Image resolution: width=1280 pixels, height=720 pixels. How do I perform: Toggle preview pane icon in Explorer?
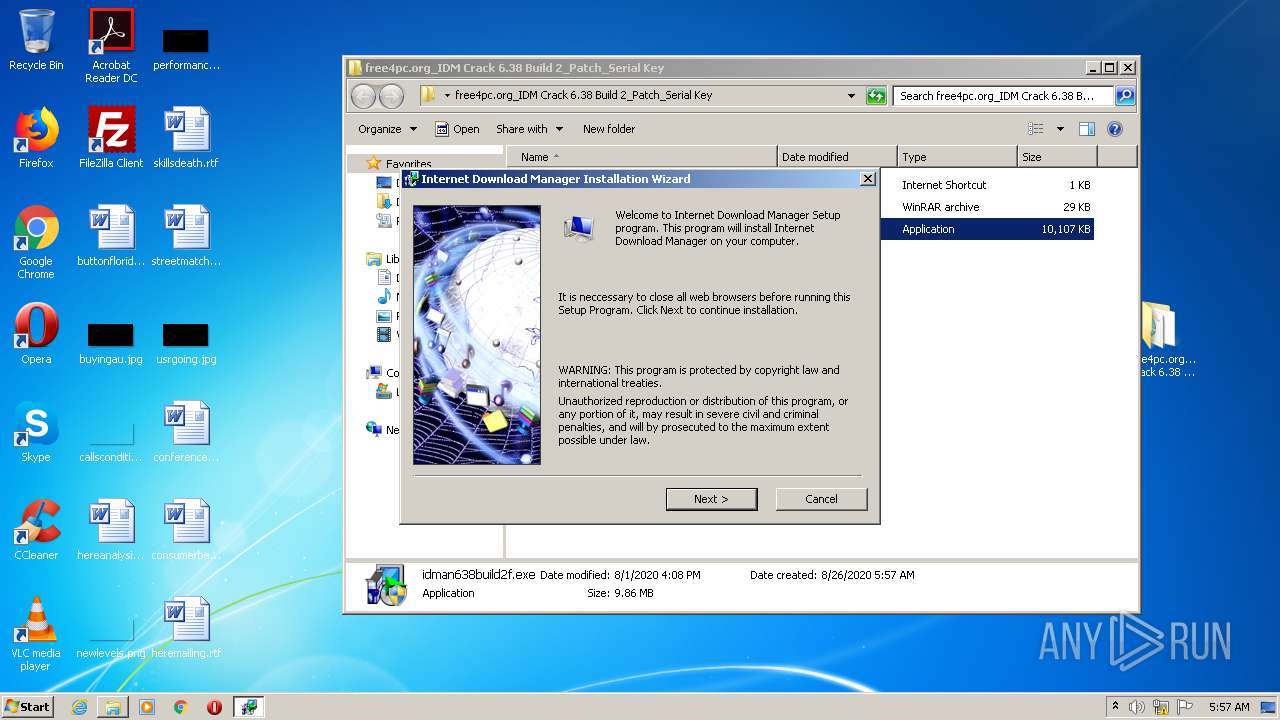(x=1087, y=129)
